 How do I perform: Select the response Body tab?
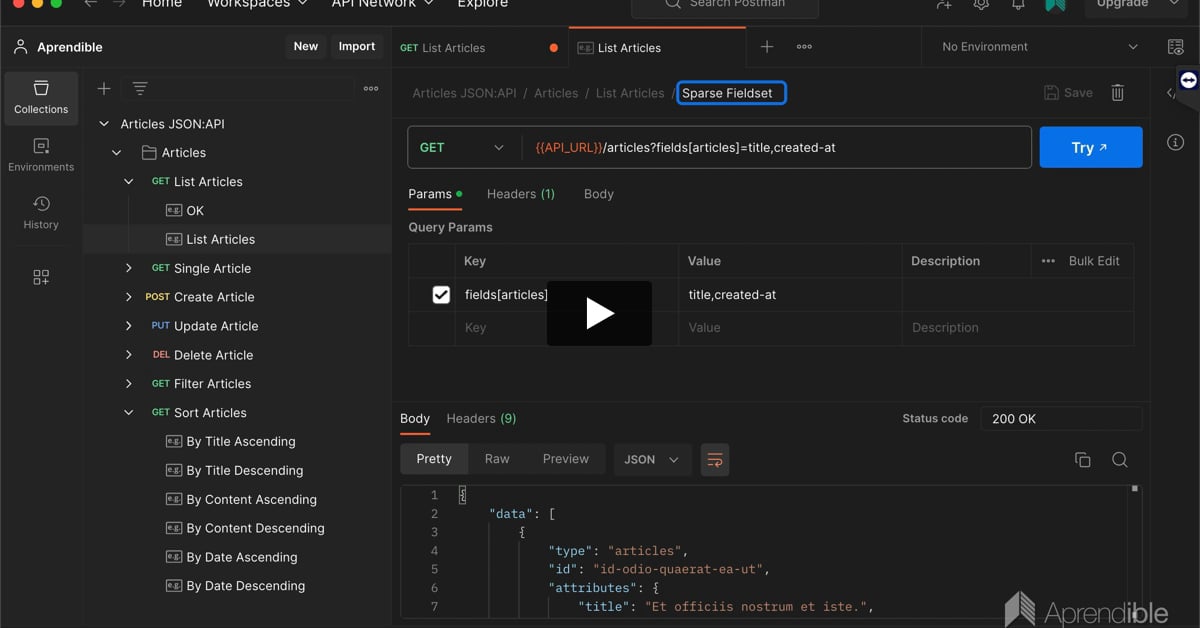point(415,418)
